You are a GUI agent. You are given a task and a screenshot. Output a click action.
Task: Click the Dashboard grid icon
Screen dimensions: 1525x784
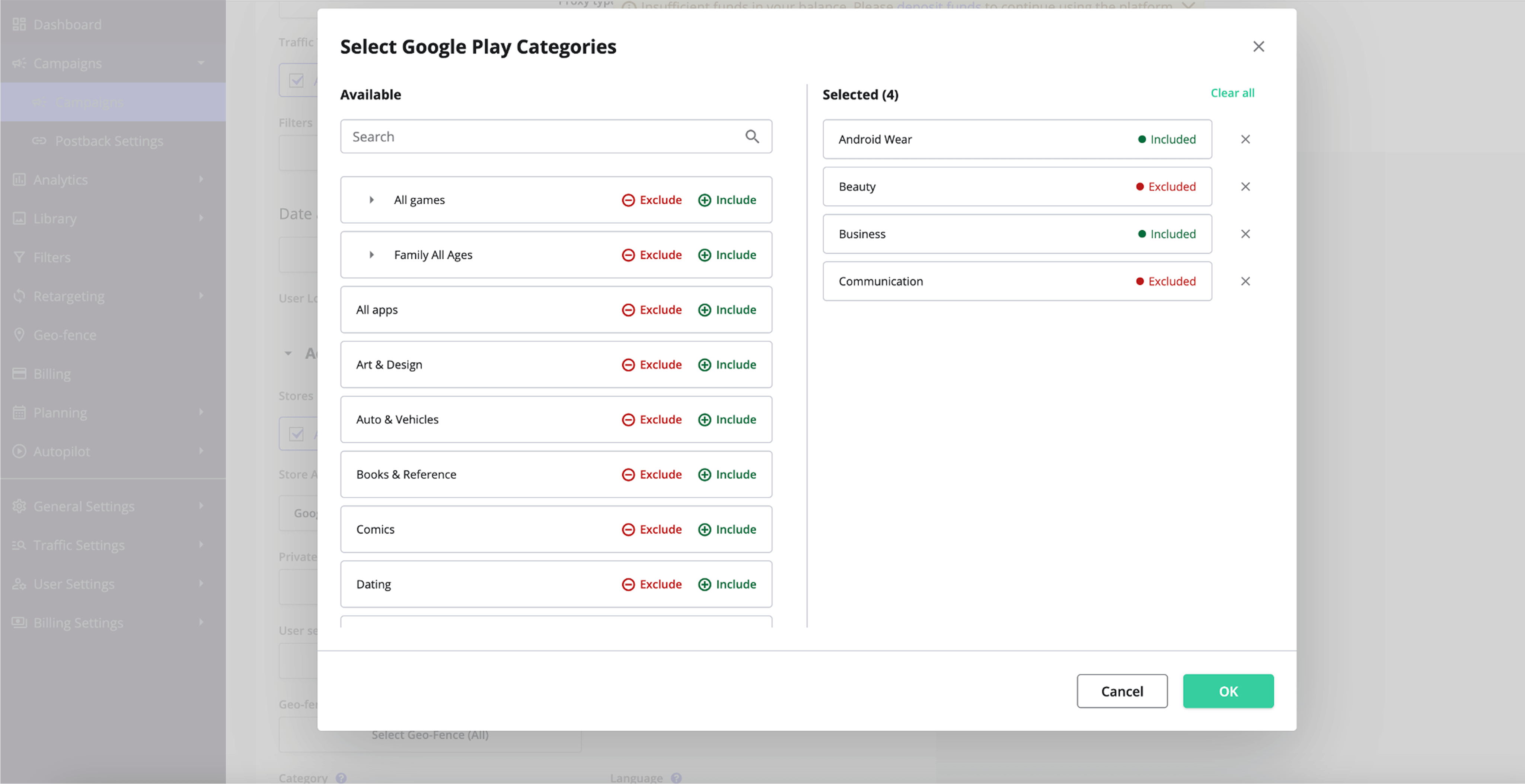pos(19,24)
